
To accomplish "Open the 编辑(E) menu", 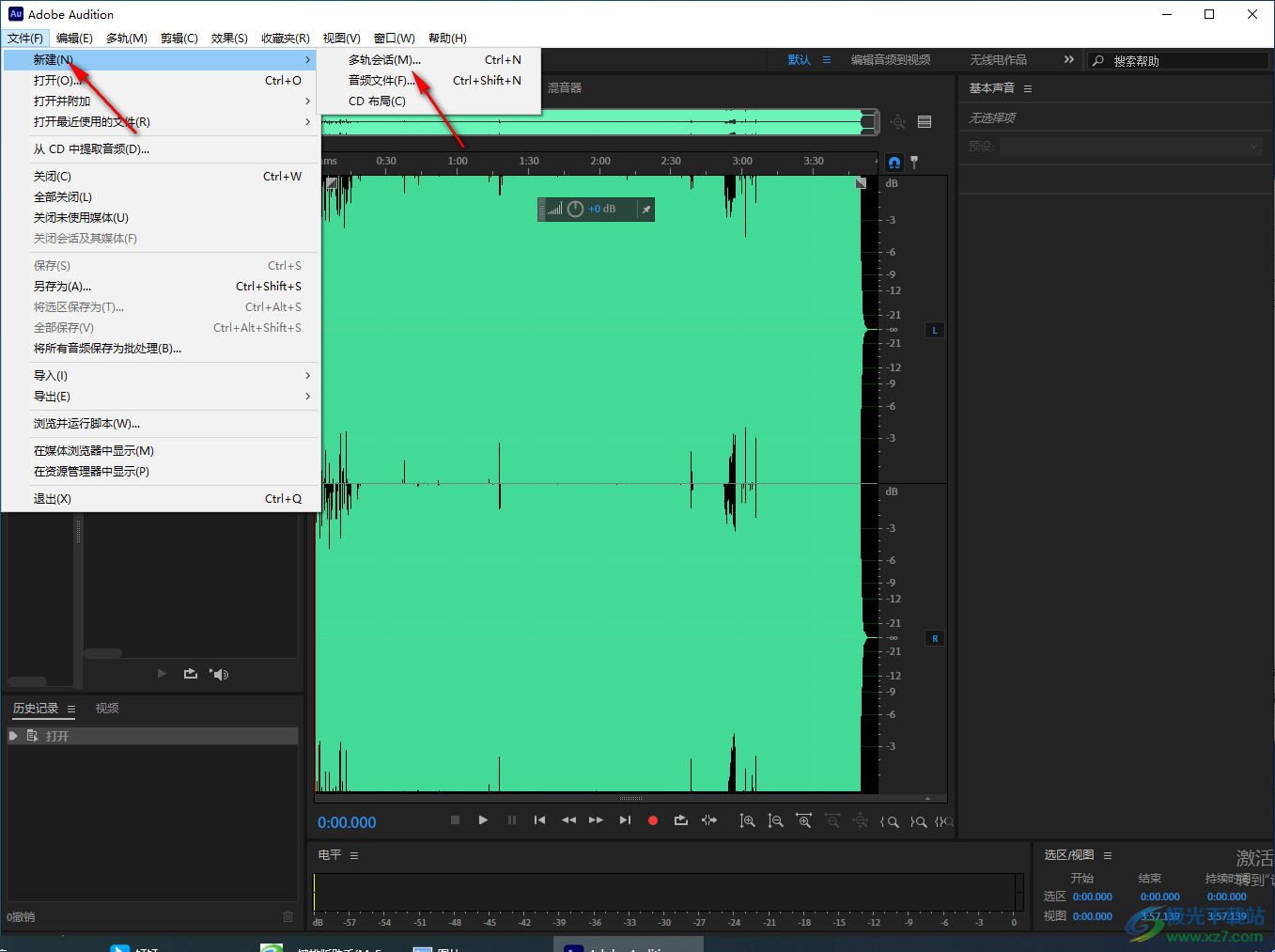I will [74, 38].
